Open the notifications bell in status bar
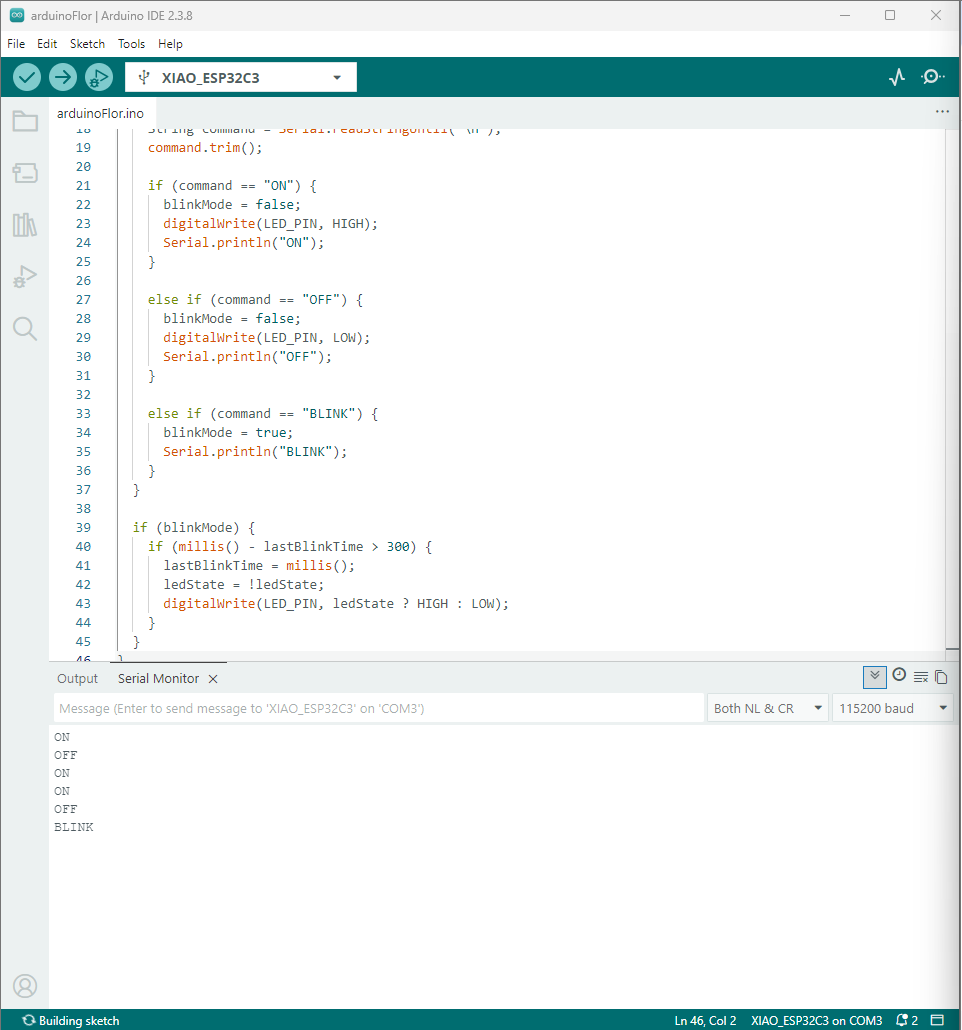 coord(907,1020)
